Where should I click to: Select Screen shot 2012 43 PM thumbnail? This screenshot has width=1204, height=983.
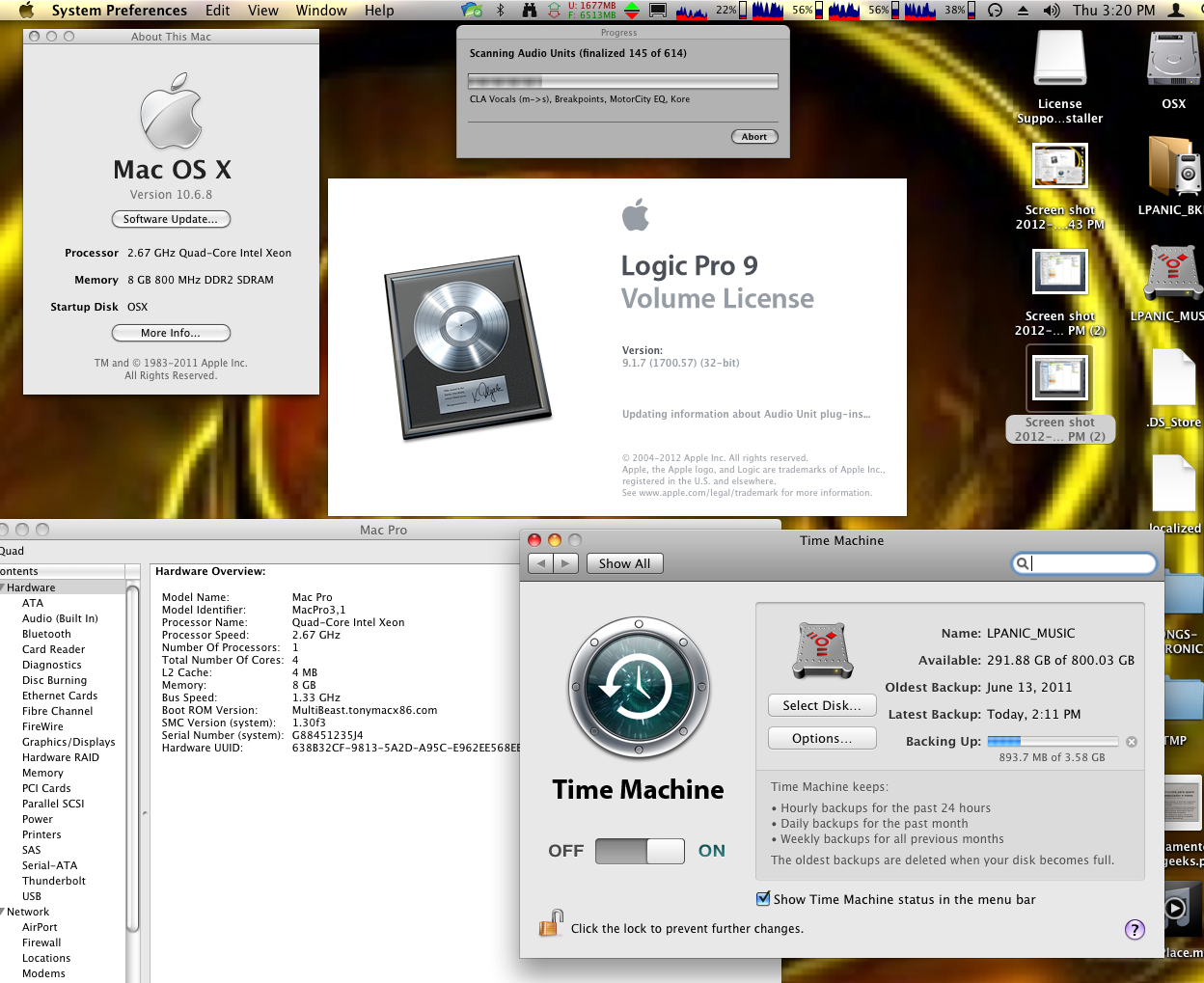[1059, 166]
